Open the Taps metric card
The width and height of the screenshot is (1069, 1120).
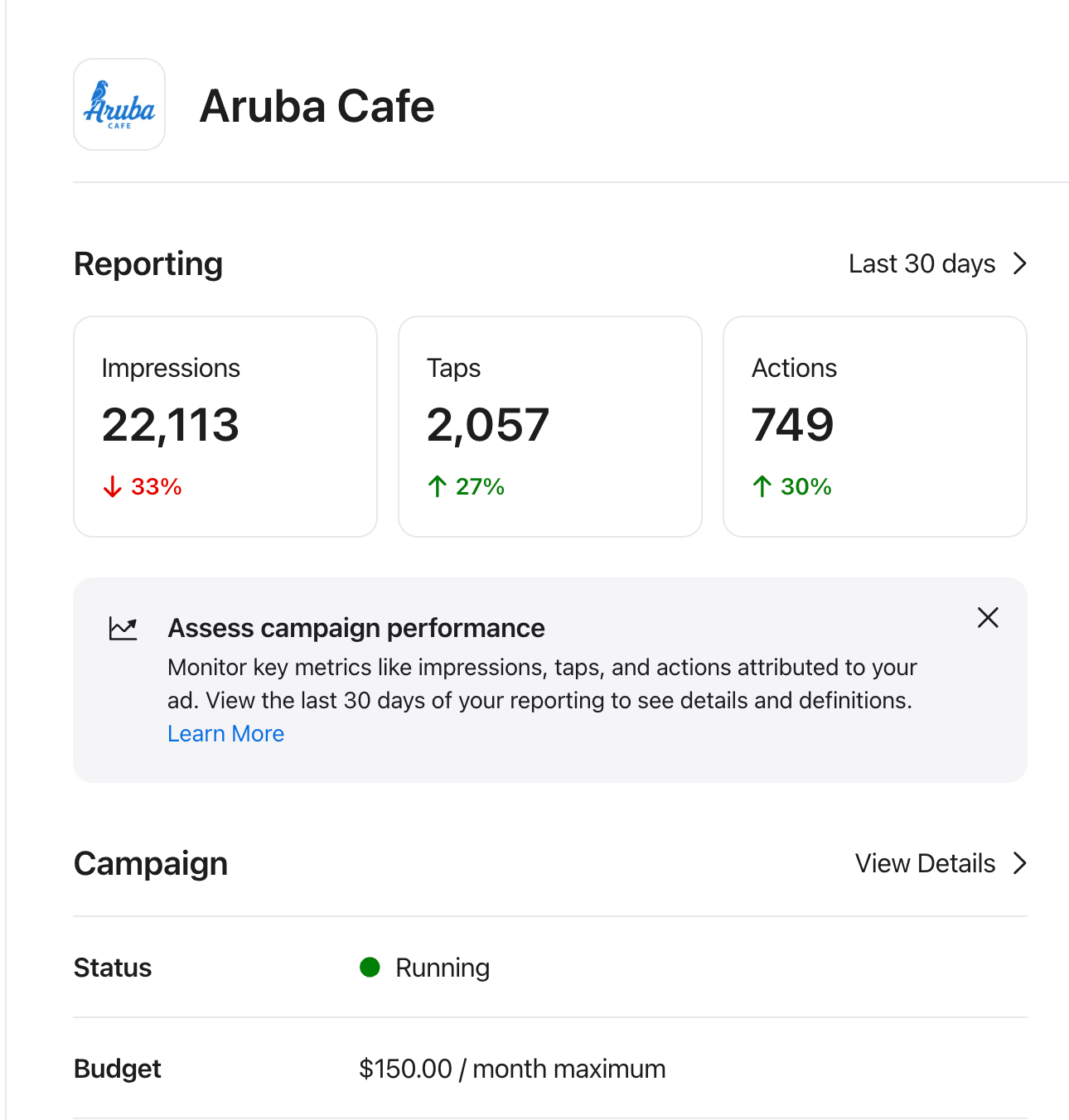click(x=550, y=427)
